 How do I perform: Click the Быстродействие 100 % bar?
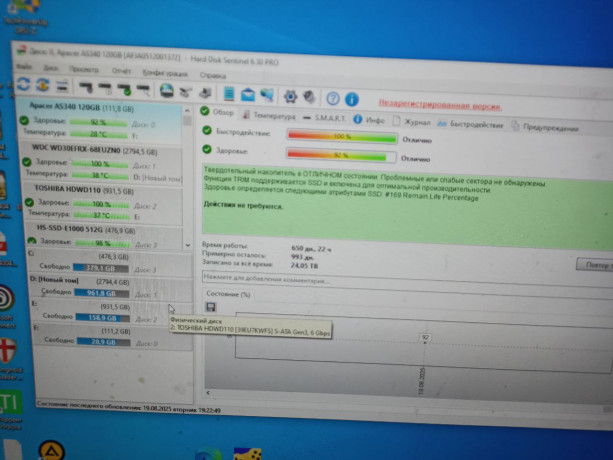click(342, 137)
